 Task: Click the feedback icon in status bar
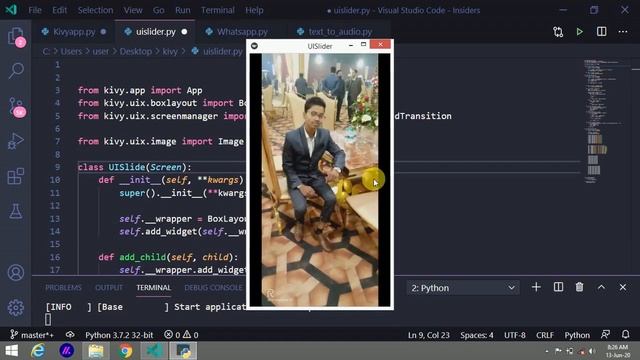(x=605, y=335)
